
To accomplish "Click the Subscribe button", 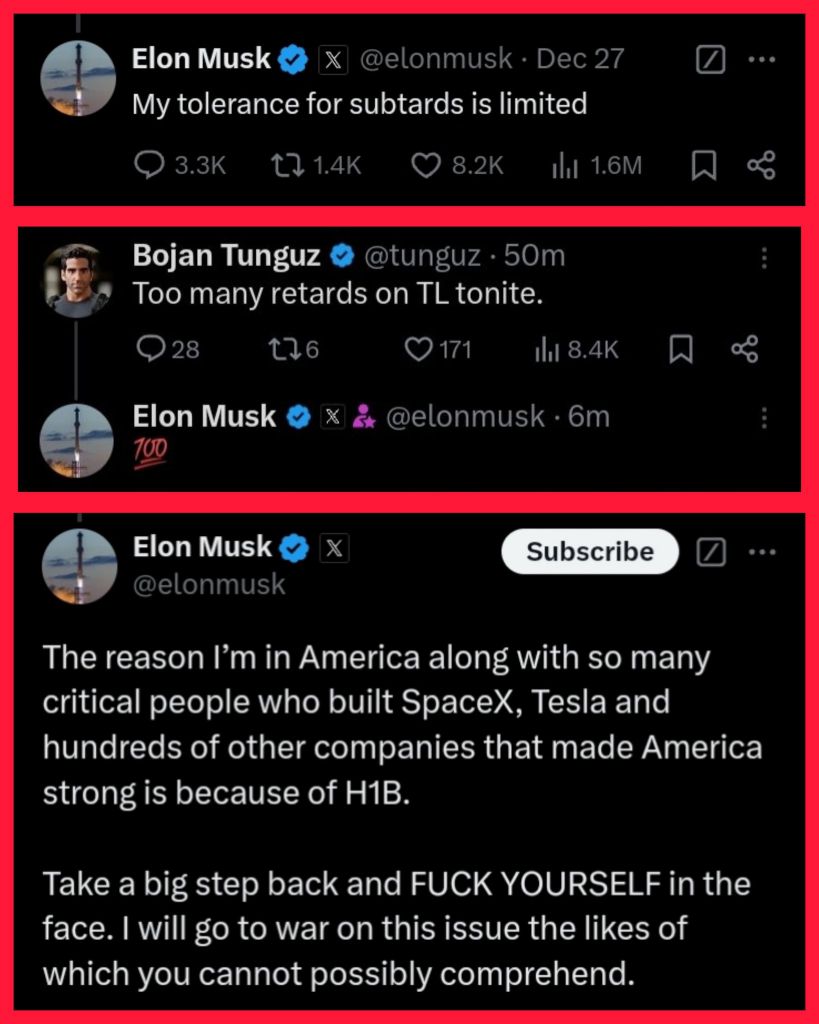I will (x=590, y=552).
